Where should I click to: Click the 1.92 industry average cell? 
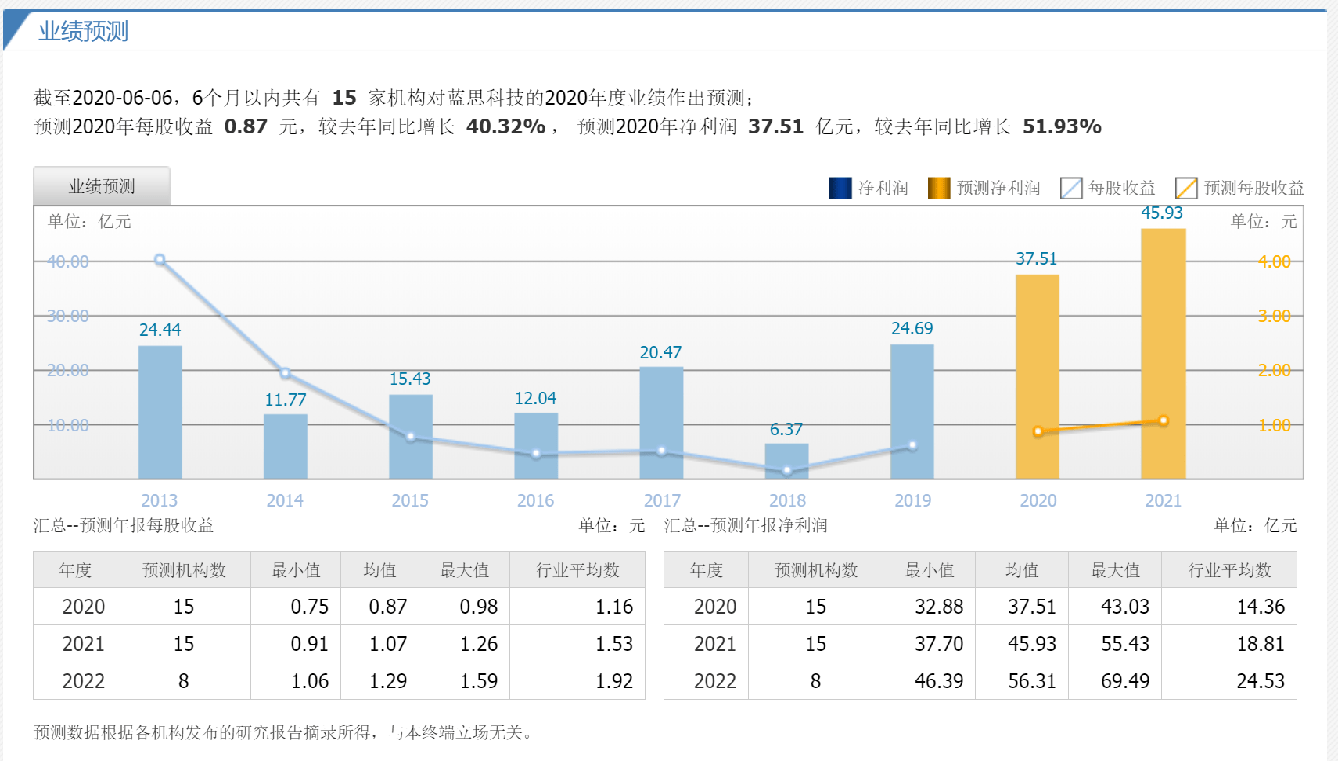[614, 681]
